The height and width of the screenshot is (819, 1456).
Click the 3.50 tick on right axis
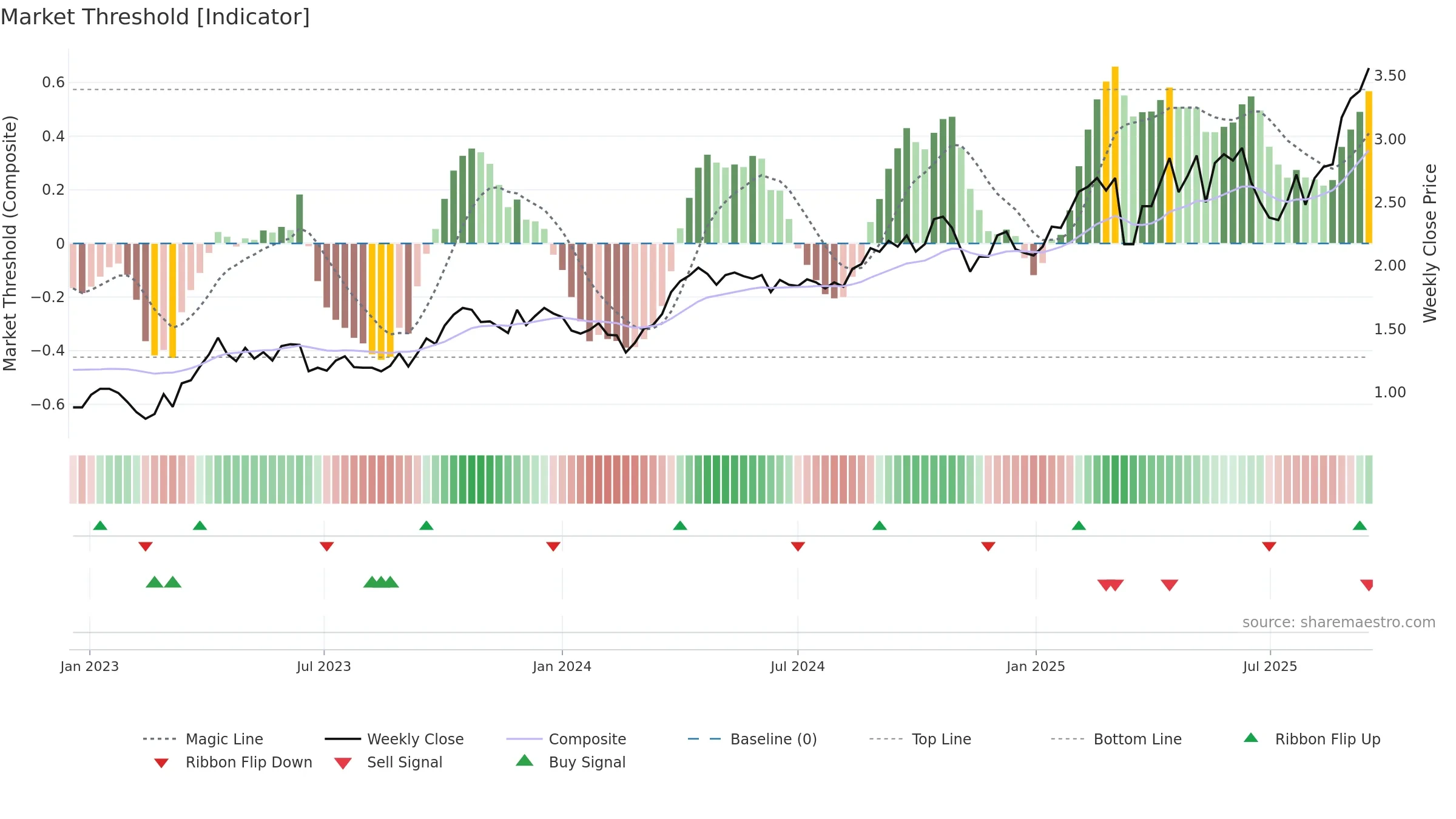click(1390, 76)
